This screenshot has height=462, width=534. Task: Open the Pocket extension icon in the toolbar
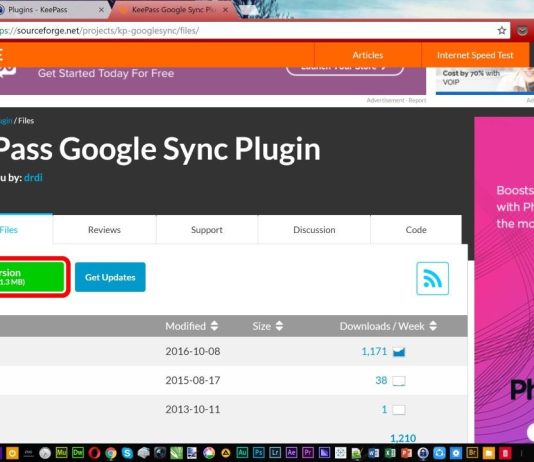pyautogui.click(x=522, y=31)
